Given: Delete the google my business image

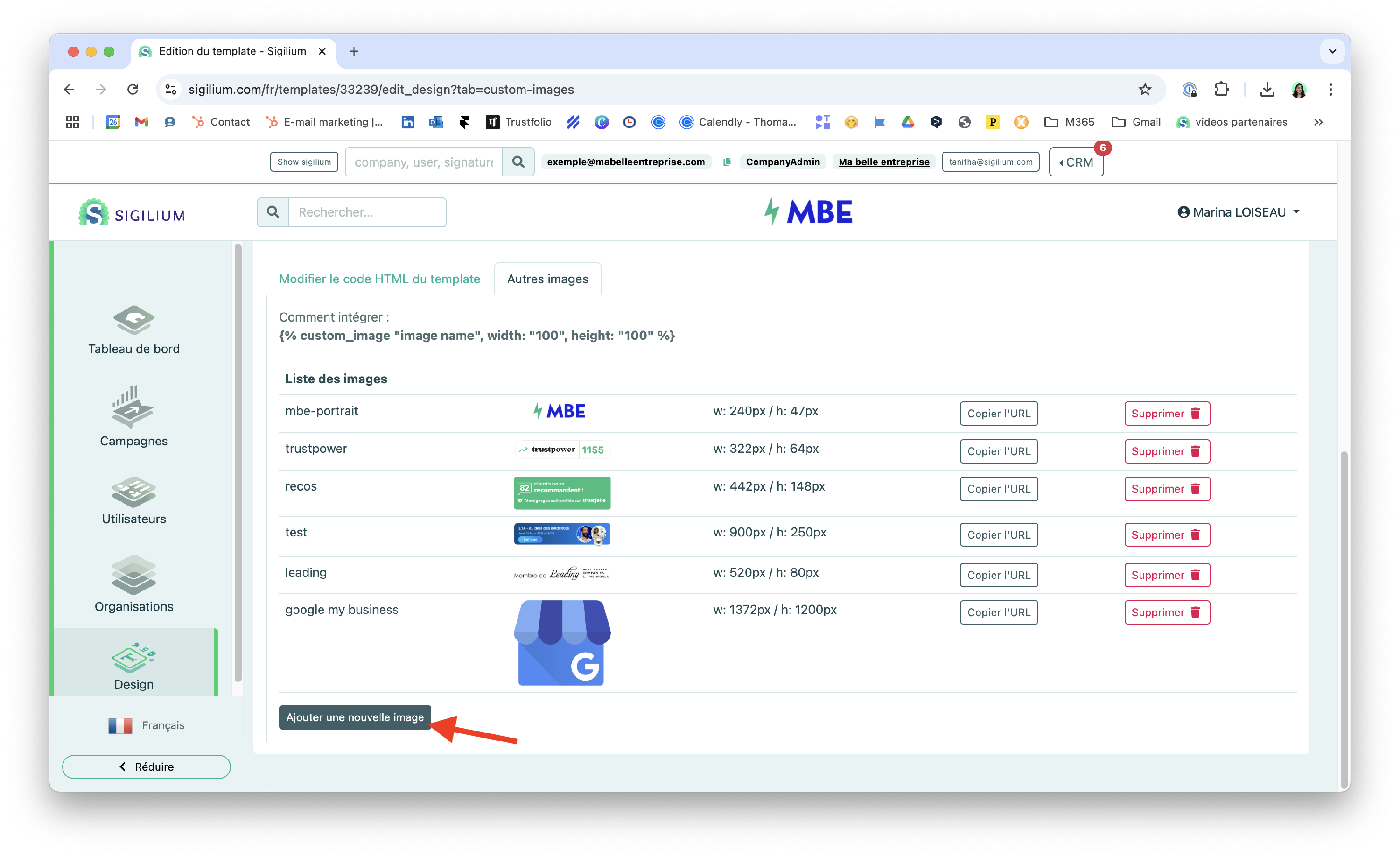Looking at the screenshot, I should point(1167,612).
